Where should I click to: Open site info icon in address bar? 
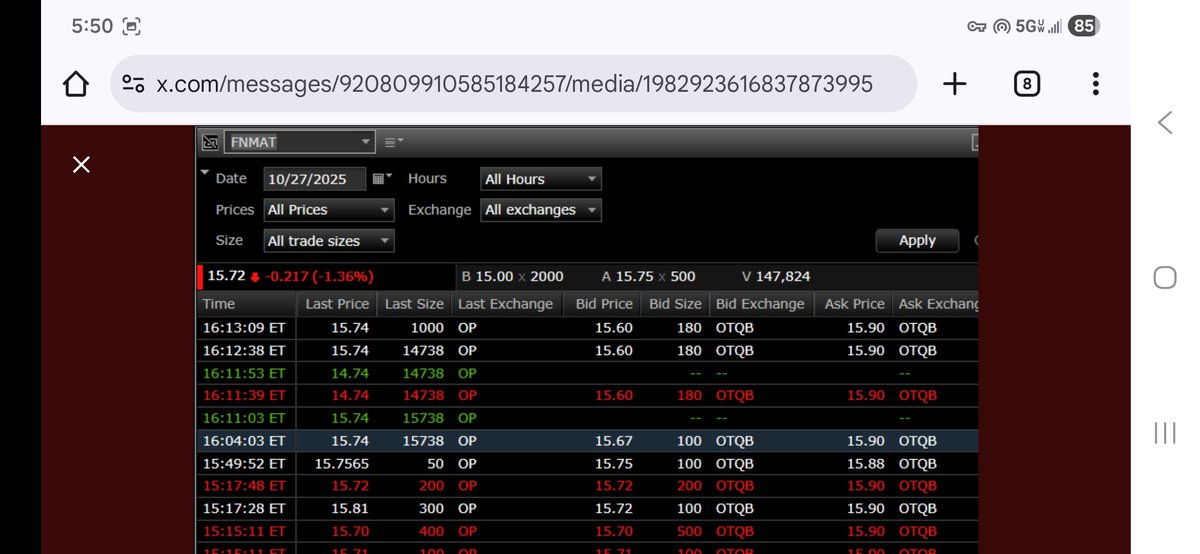click(x=133, y=84)
